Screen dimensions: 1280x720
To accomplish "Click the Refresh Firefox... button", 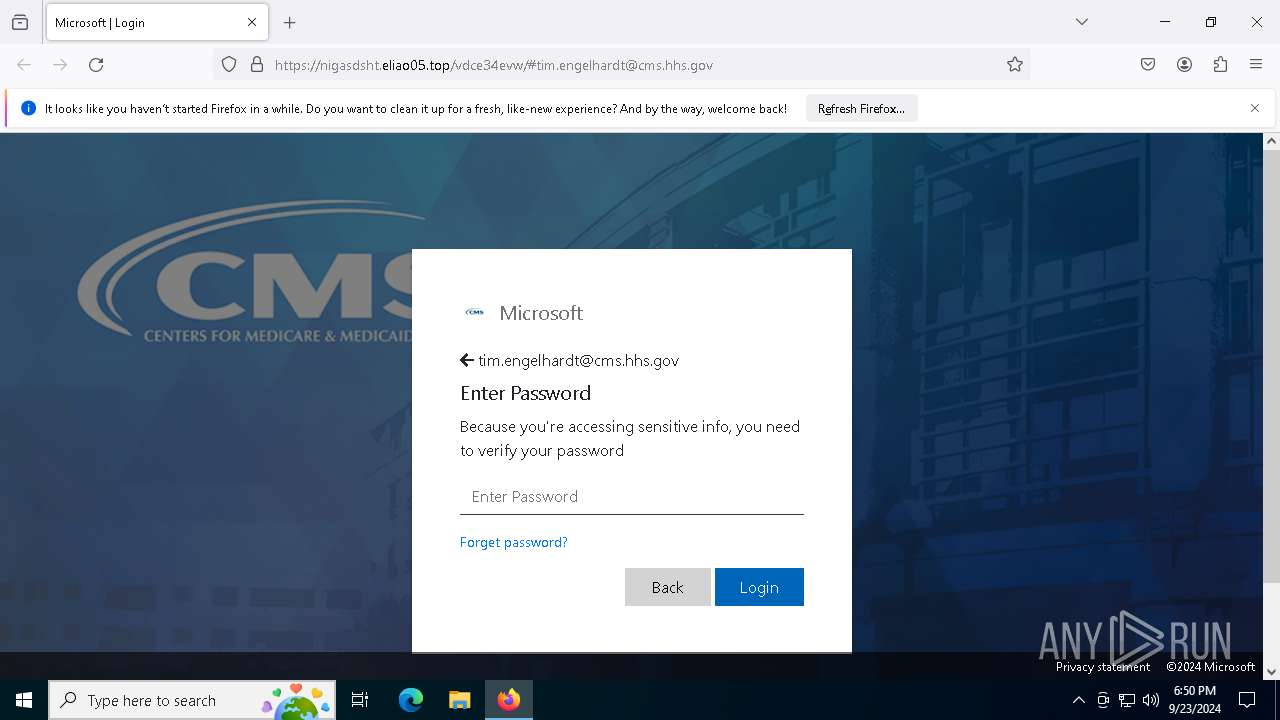I will (x=861, y=109).
